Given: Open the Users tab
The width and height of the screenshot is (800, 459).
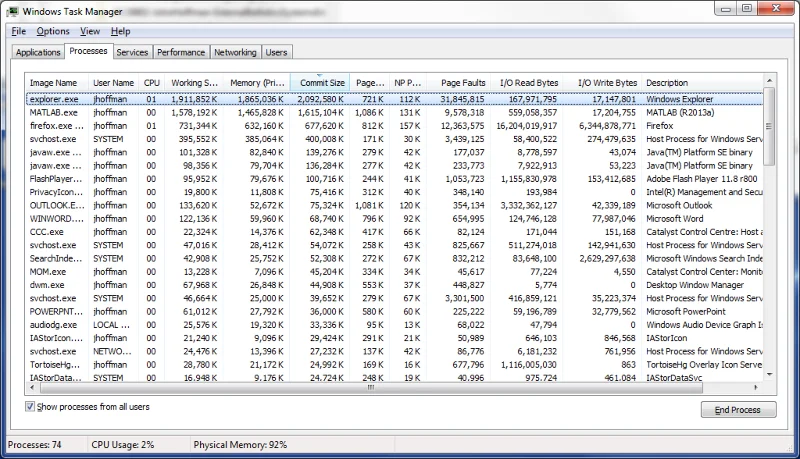Looking at the screenshot, I should [x=276, y=52].
